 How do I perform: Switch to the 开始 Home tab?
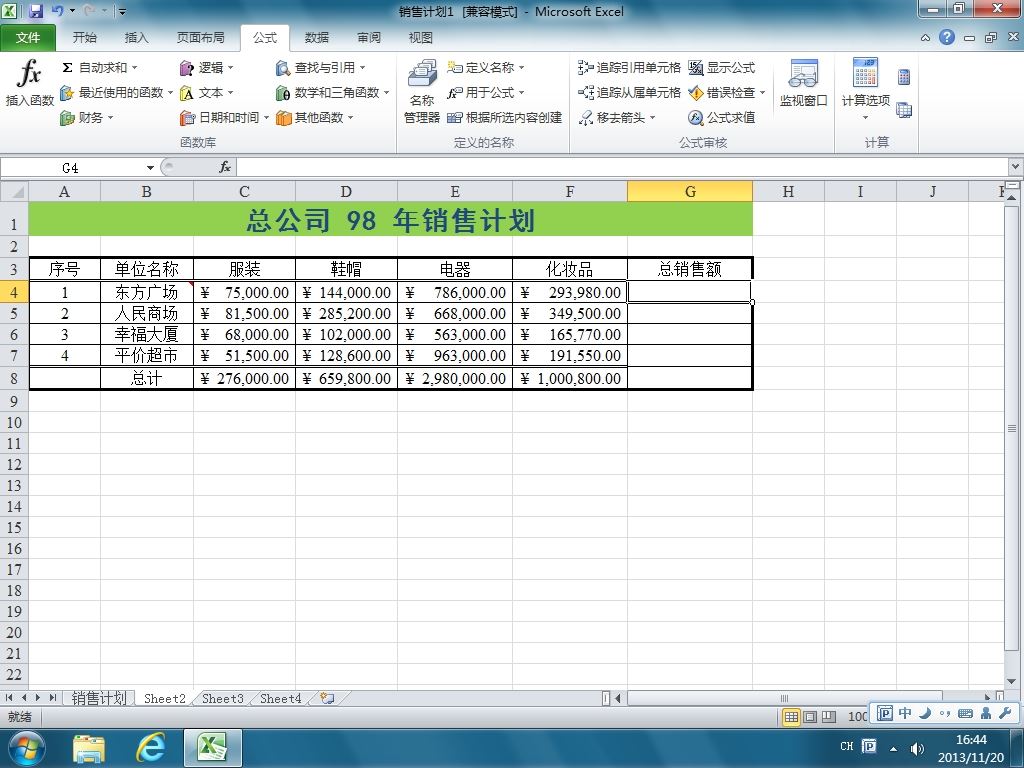(84, 37)
